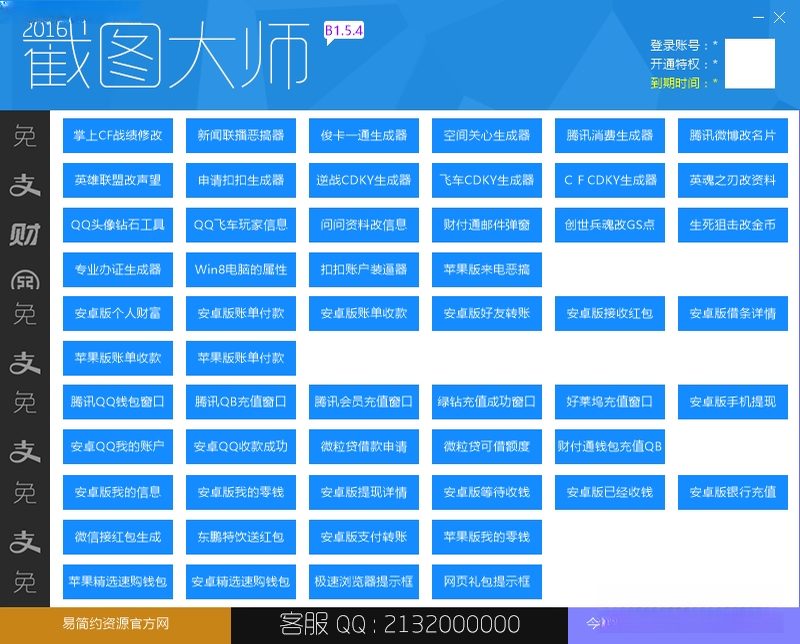
Task: Launch QQ飞车玩家信息
Action: click(241, 225)
